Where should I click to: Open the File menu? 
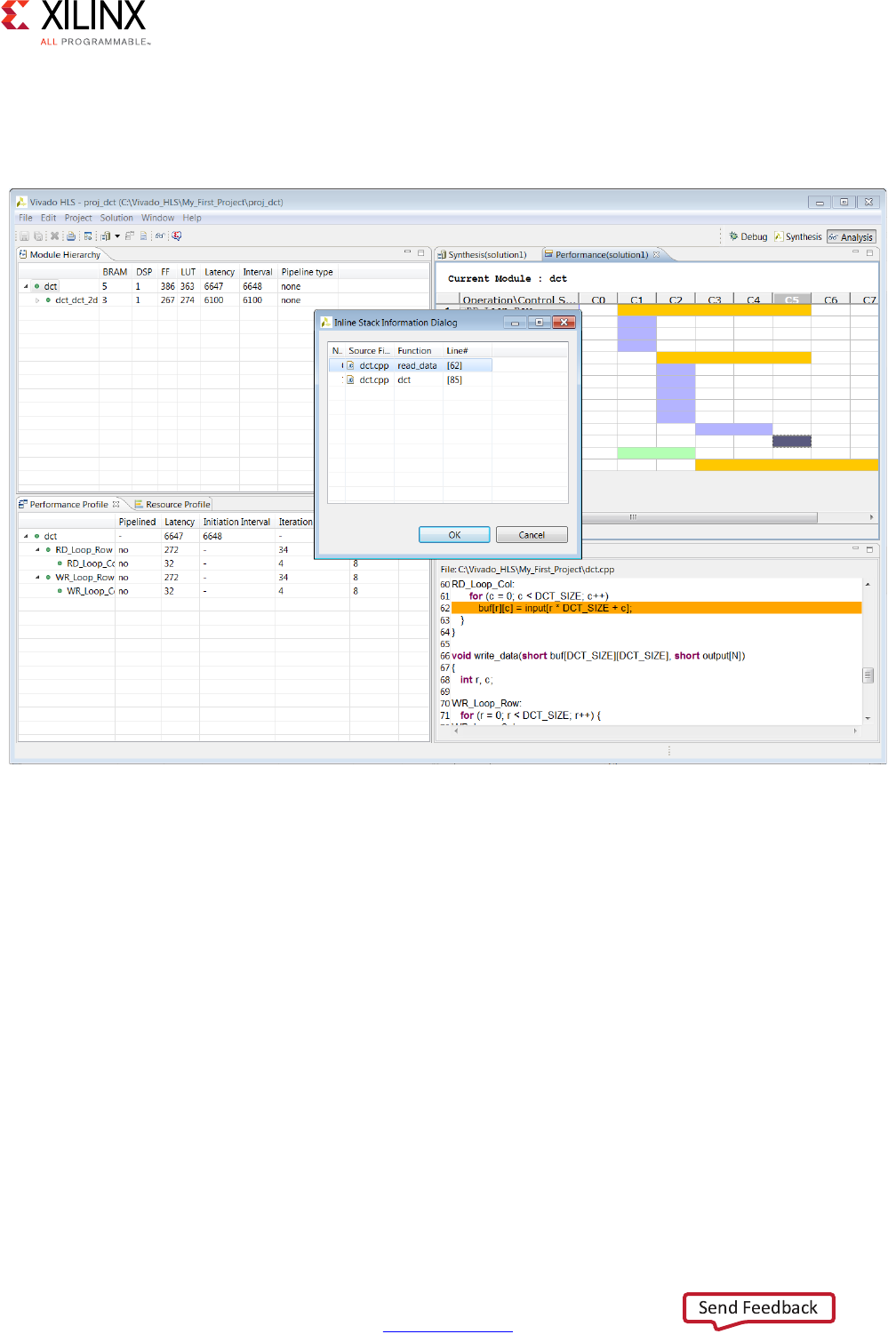(26, 218)
